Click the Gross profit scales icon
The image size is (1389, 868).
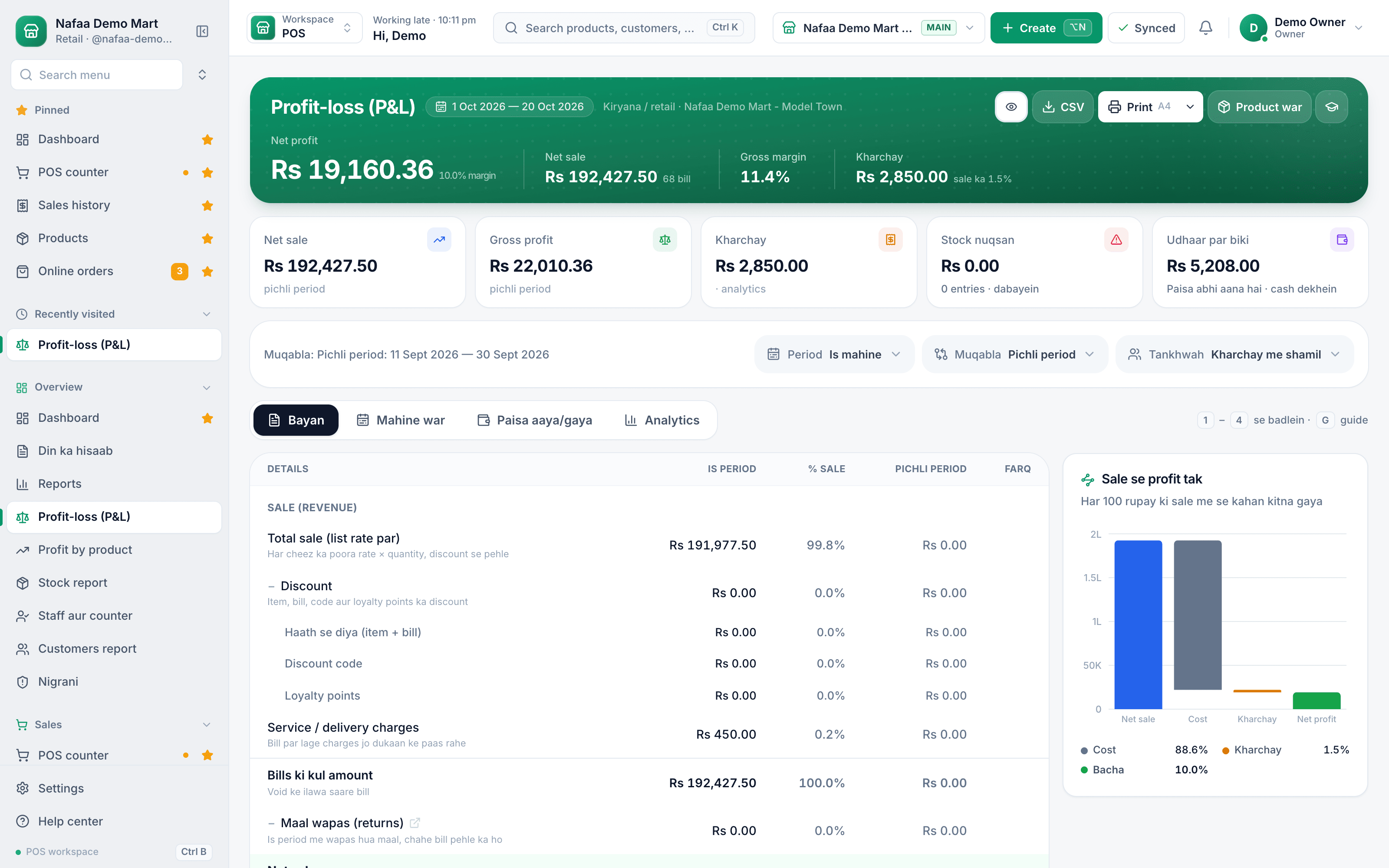665,240
